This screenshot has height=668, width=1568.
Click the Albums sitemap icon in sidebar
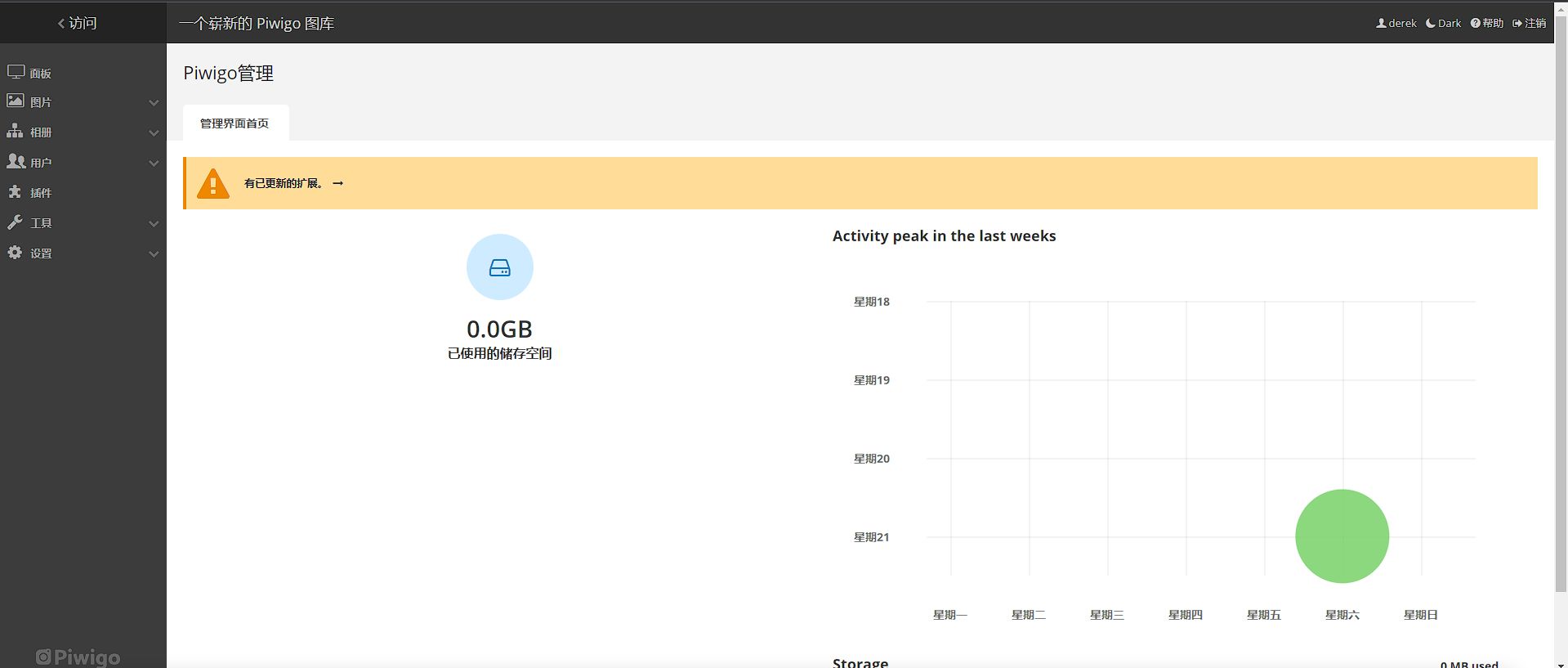[16, 131]
